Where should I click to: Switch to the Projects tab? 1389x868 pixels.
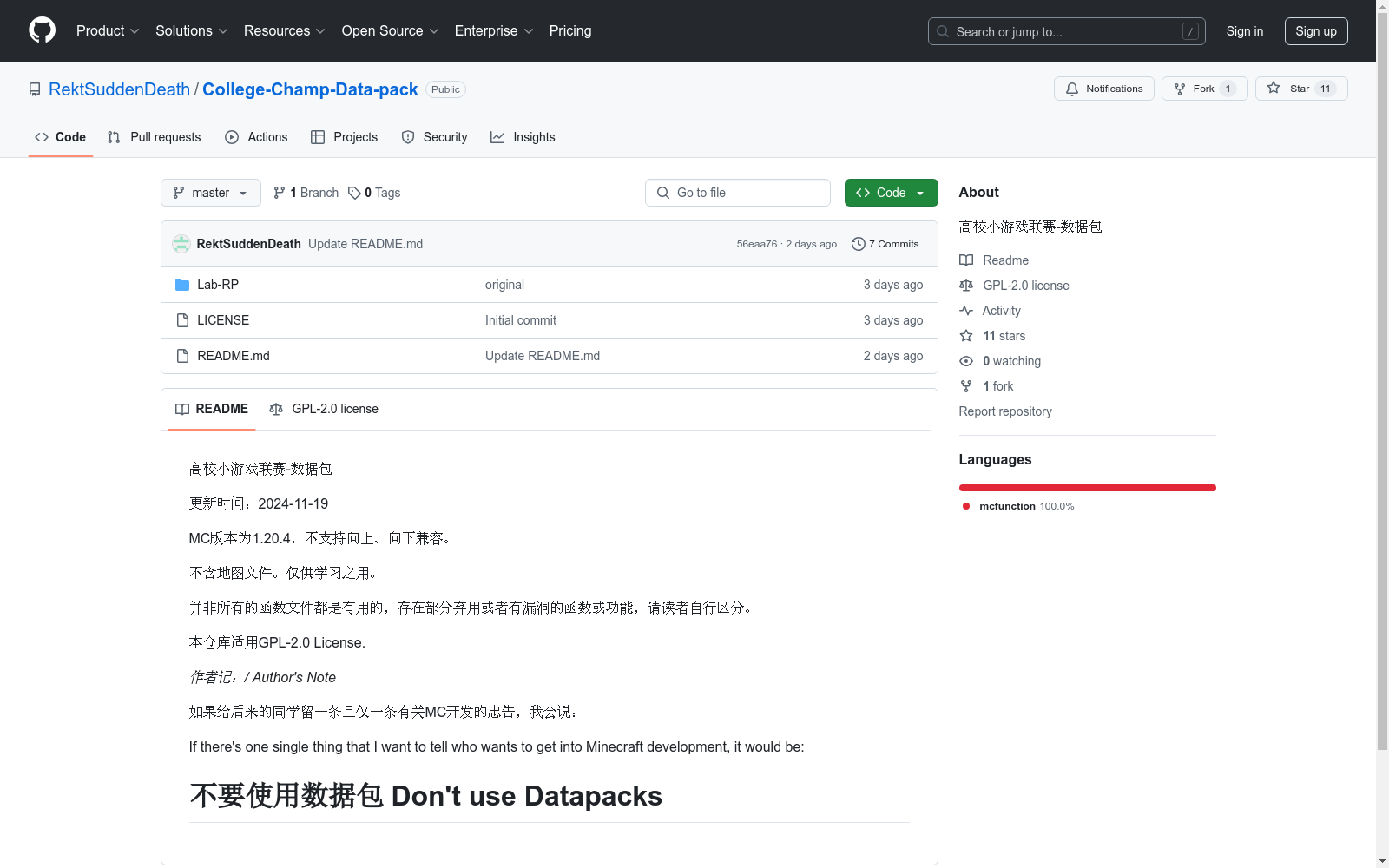[x=345, y=137]
